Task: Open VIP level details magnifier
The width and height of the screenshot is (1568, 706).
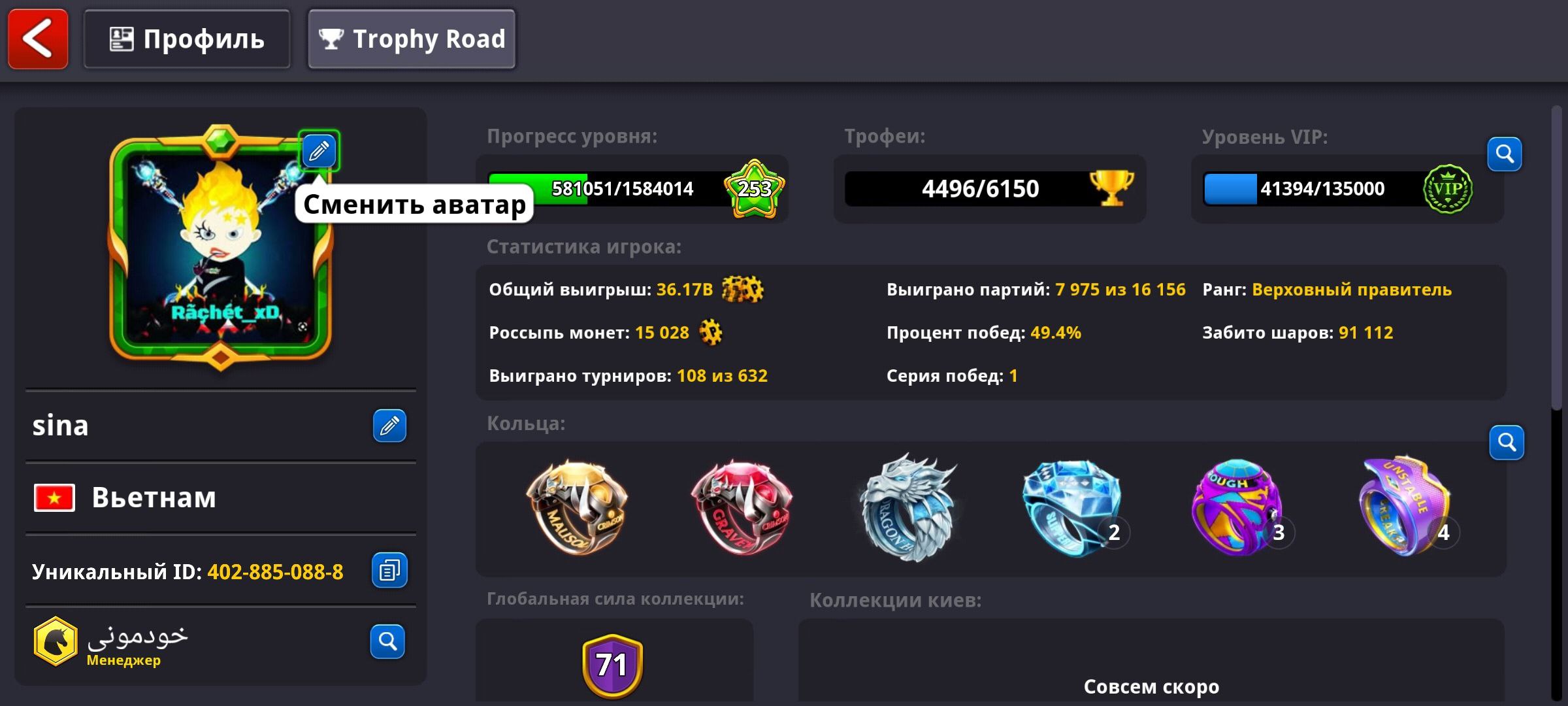Action: [1505, 154]
